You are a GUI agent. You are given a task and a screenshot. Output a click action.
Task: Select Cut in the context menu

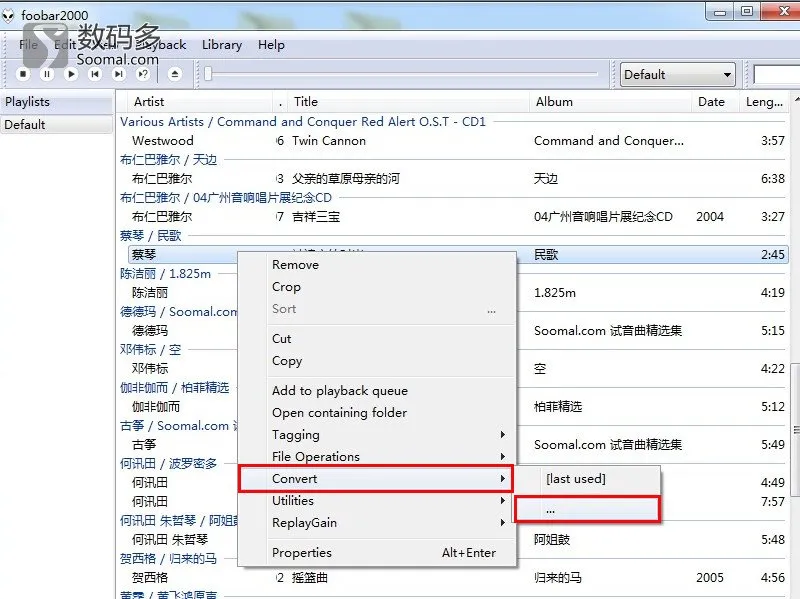point(377,339)
